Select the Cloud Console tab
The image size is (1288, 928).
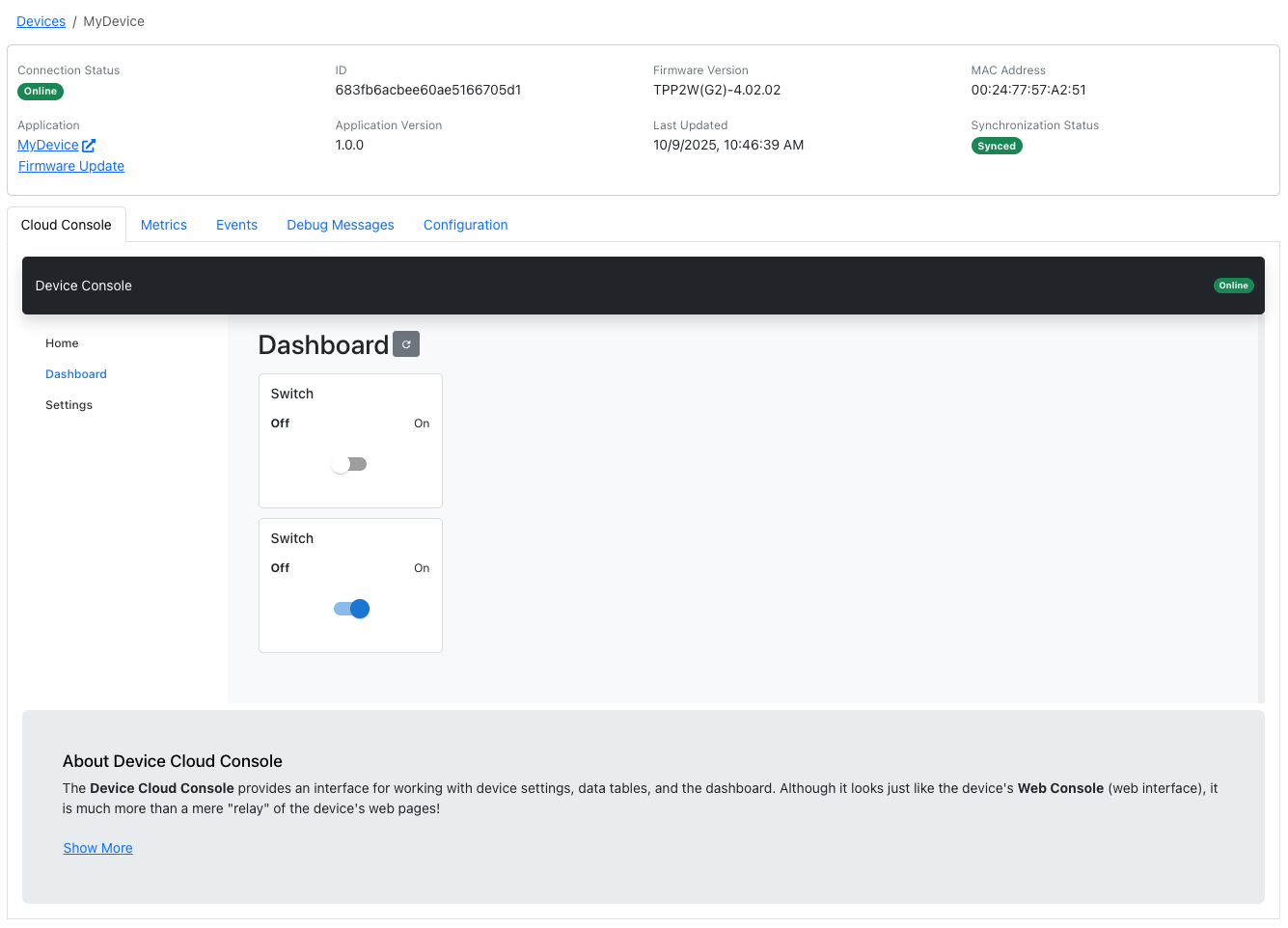[x=67, y=225]
